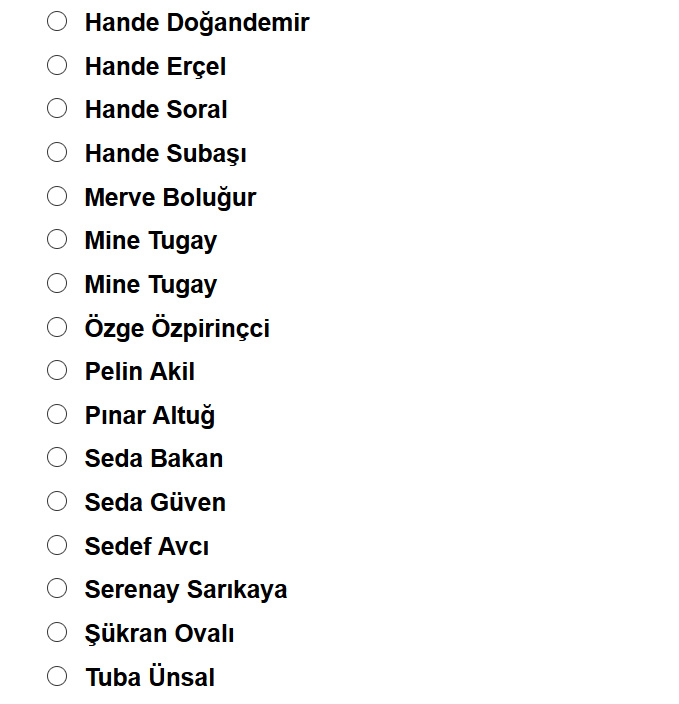Image resolution: width=679 pixels, height=704 pixels.
Task: Click the Serenay Sarıkaya text label
Action: pos(185,590)
